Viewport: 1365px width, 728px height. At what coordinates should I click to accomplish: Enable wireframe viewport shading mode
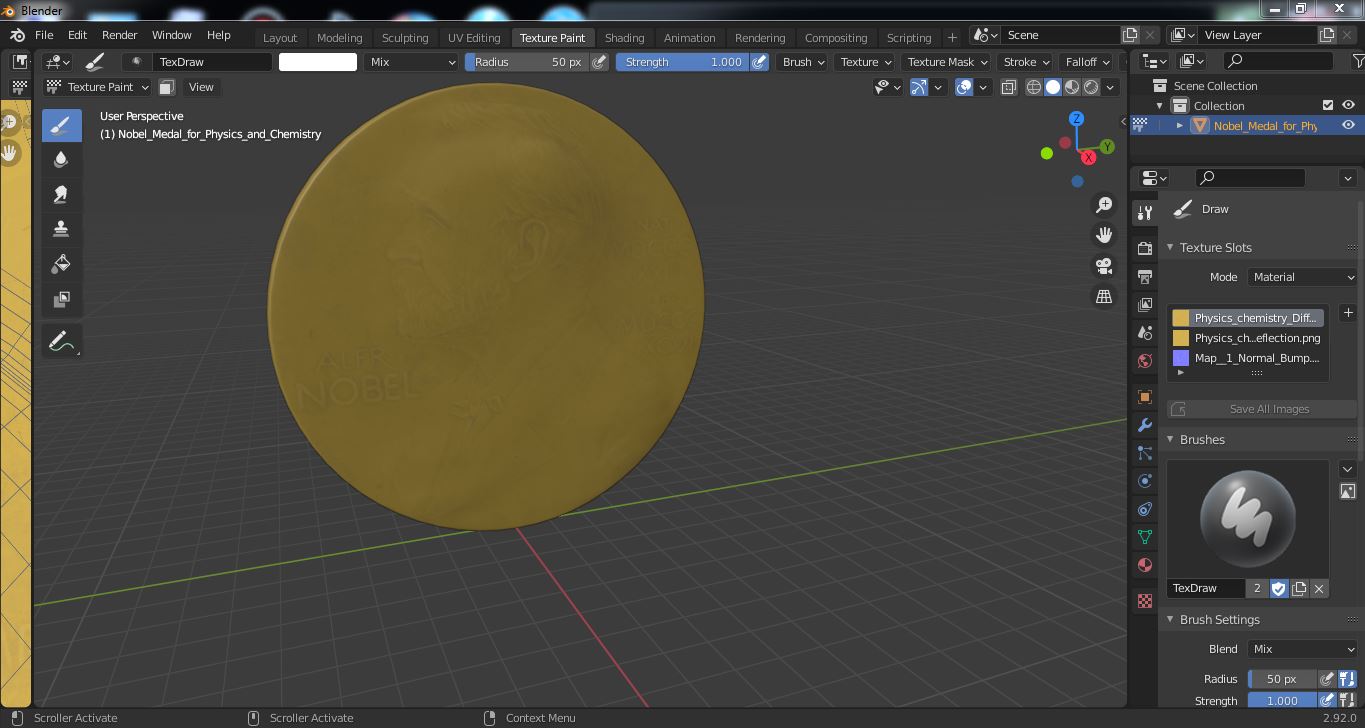pyautogui.click(x=1034, y=87)
